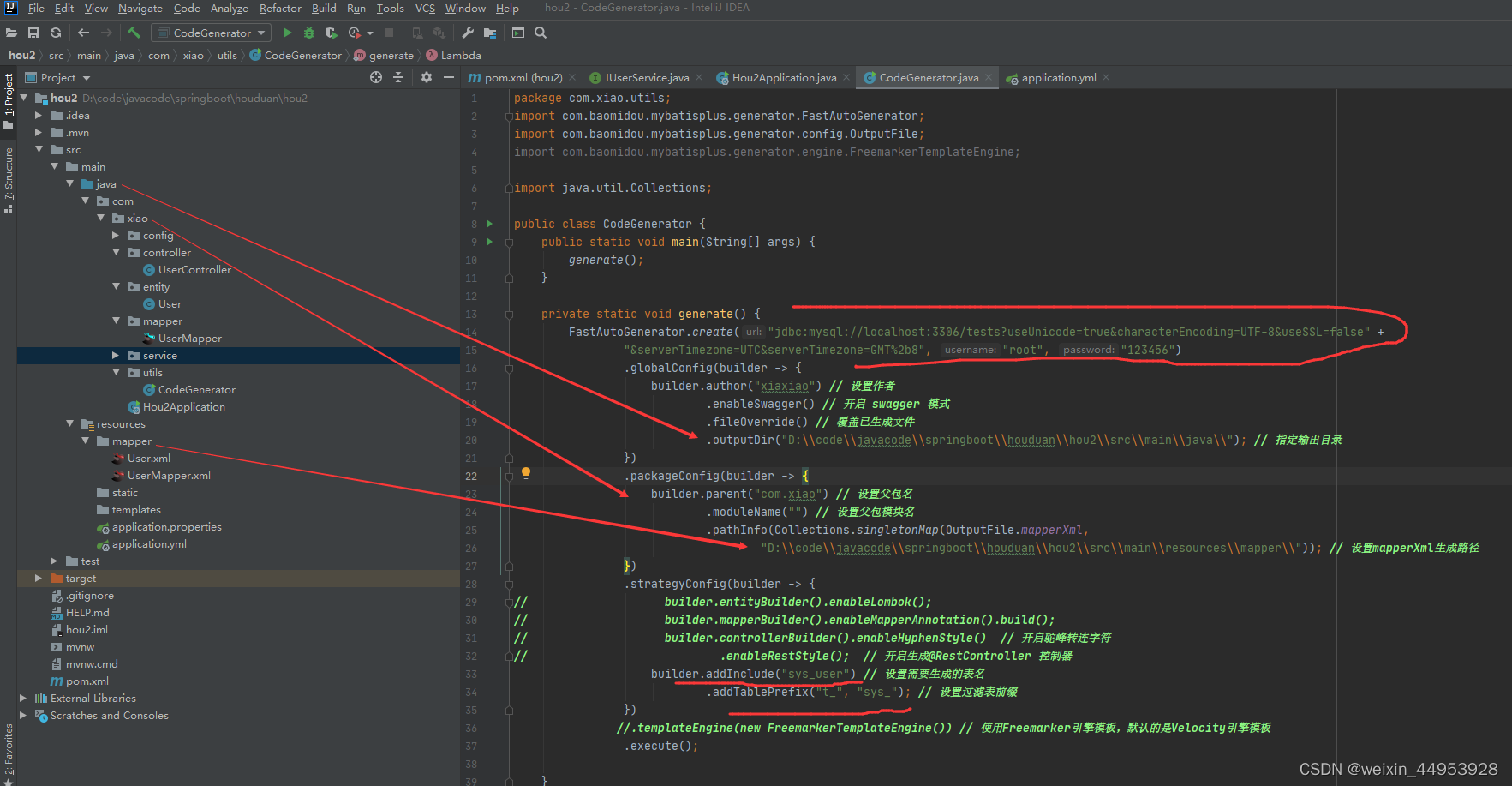The width and height of the screenshot is (1512, 786).
Task: Click the Open file toolbar icon
Action: [x=12, y=33]
